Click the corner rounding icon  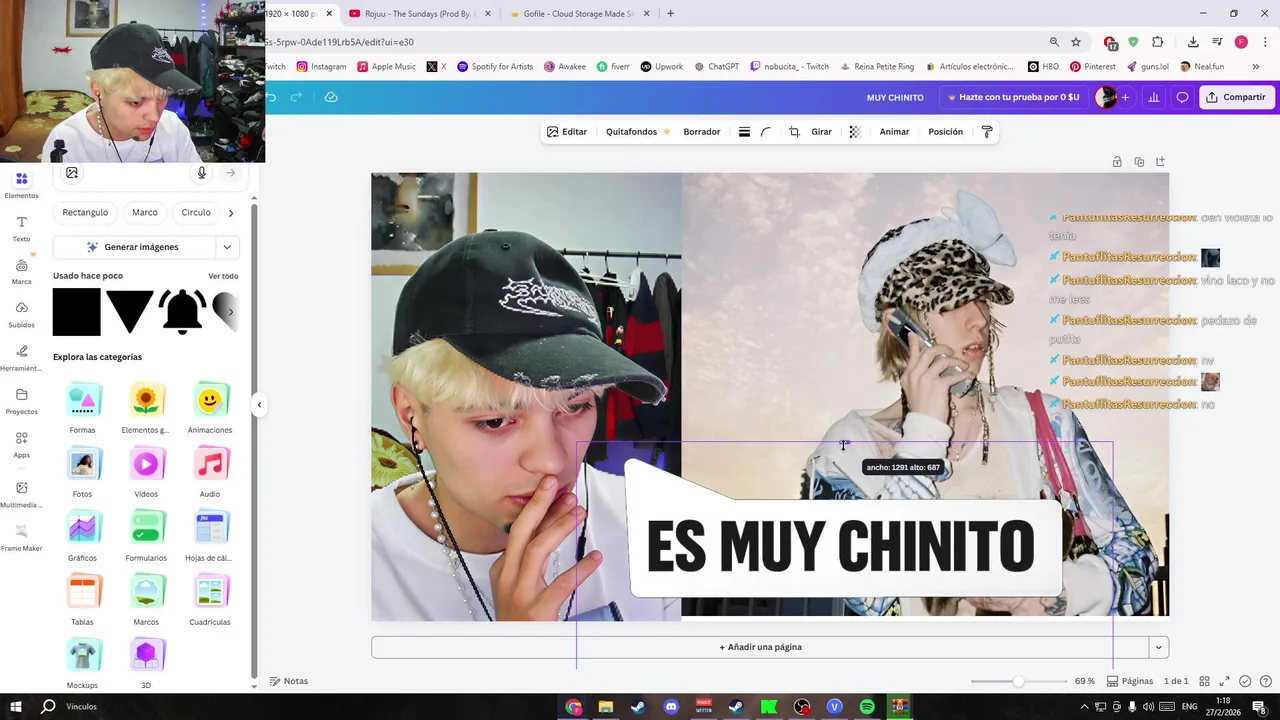pos(766,132)
